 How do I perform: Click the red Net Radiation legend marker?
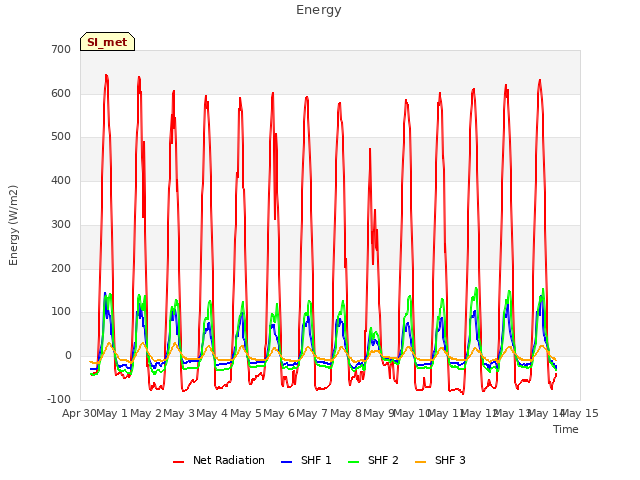point(178,462)
